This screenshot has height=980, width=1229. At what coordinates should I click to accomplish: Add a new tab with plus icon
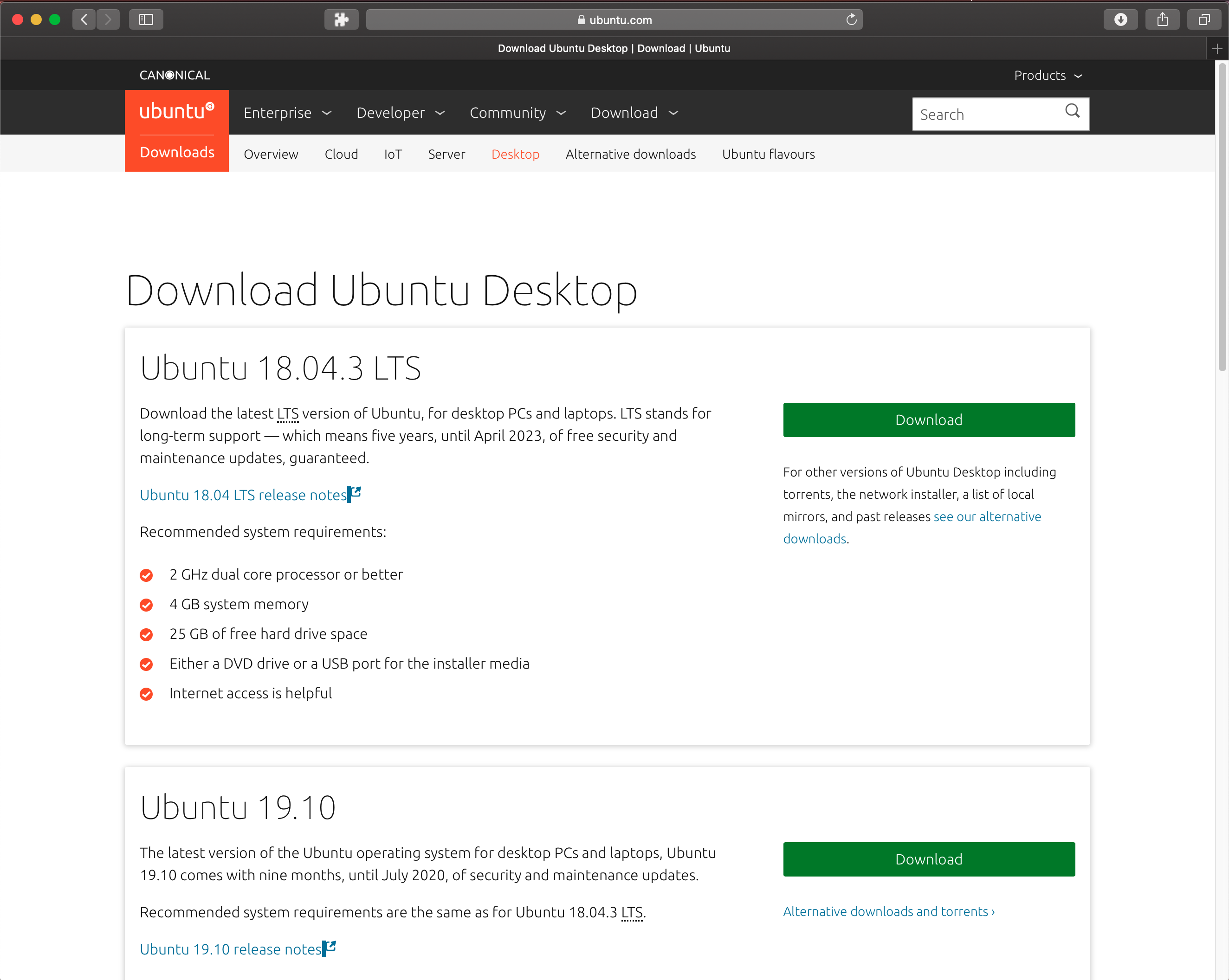point(1217,48)
